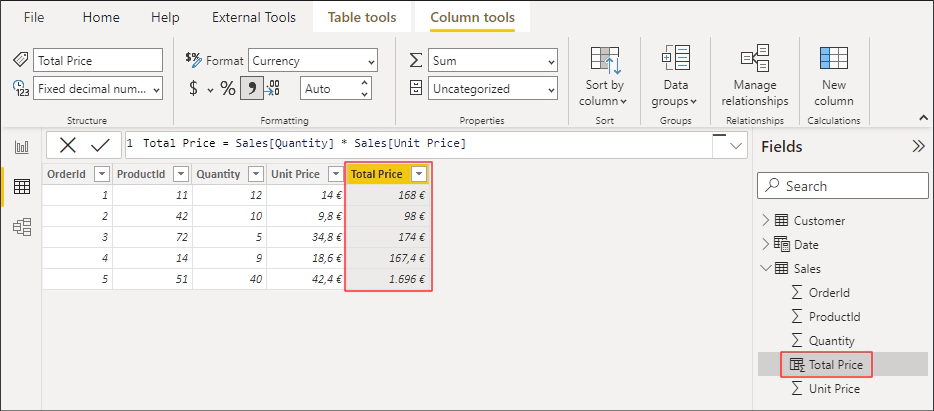Viewport: 934px width, 411px height.
Task: Open the summarization dropdown showing Sum
Action: (493, 60)
